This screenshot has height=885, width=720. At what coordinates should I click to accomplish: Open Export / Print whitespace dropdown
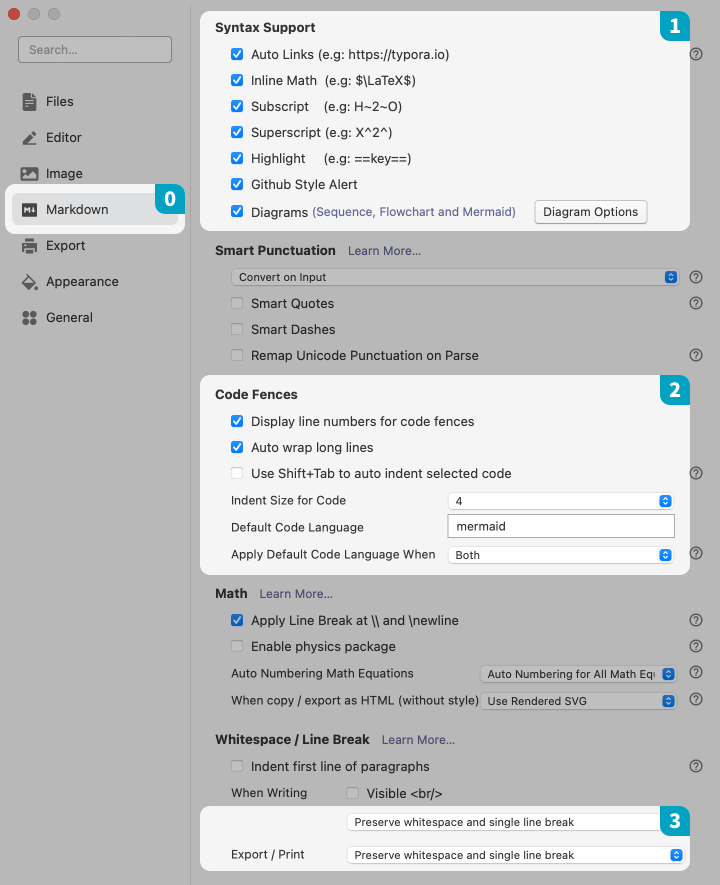pyautogui.click(x=515, y=855)
